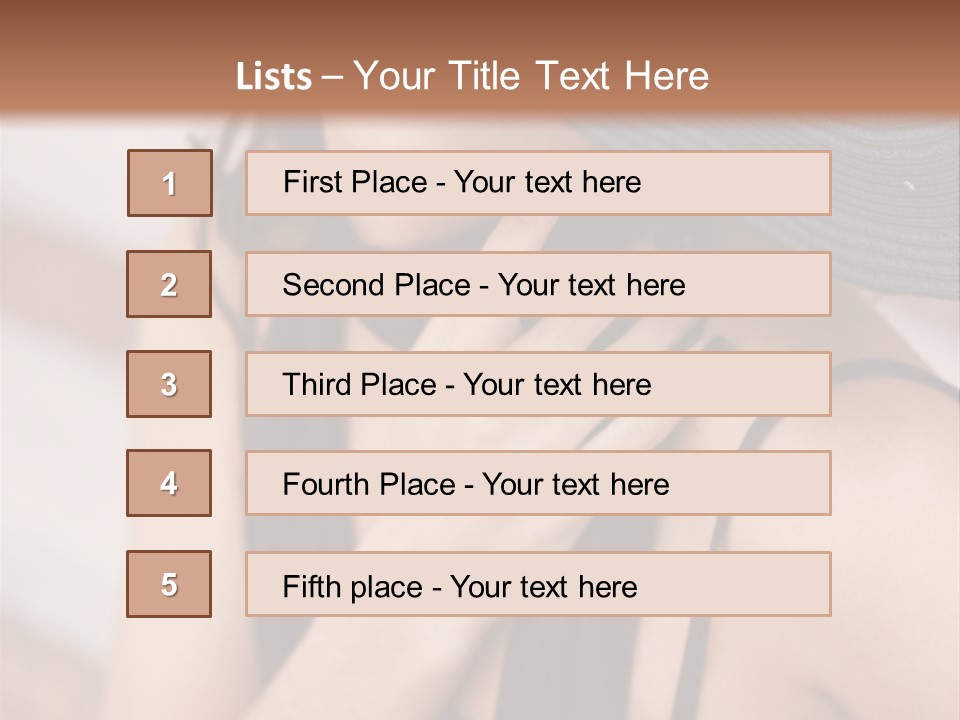Click the bold word Lists in title

tap(274, 77)
